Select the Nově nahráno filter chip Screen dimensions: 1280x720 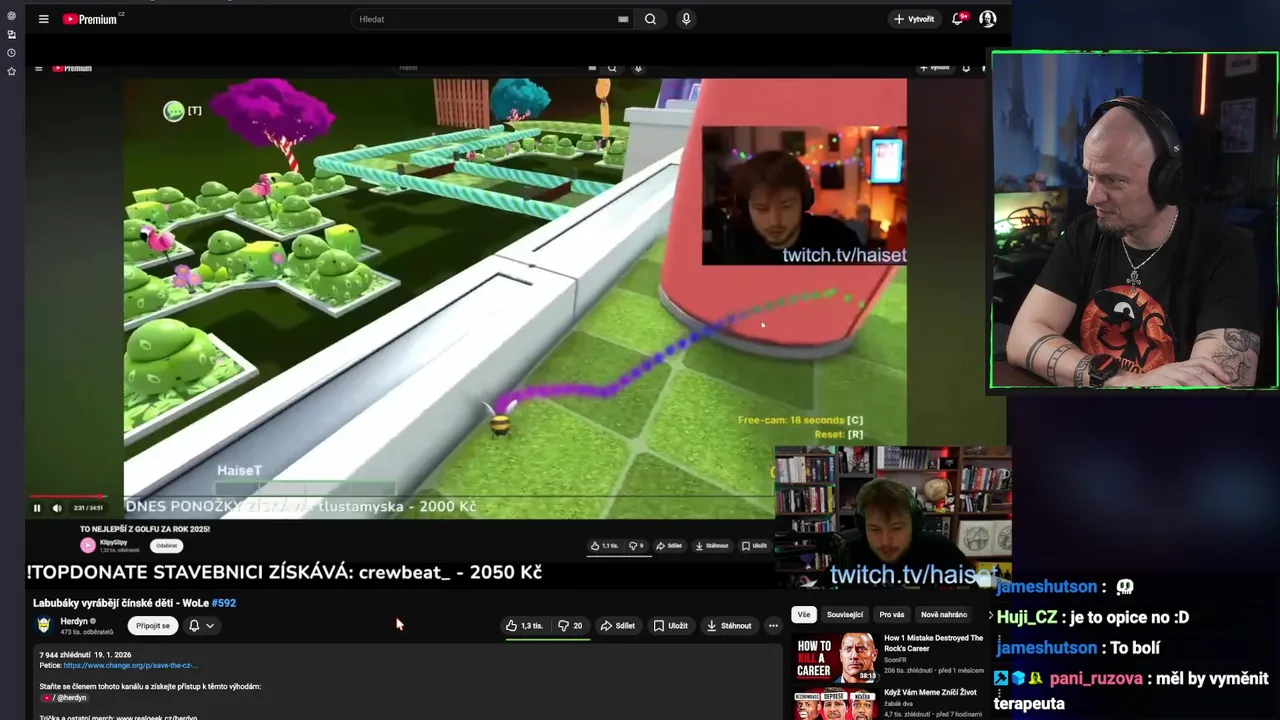pyautogui.click(x=944, y=615)
